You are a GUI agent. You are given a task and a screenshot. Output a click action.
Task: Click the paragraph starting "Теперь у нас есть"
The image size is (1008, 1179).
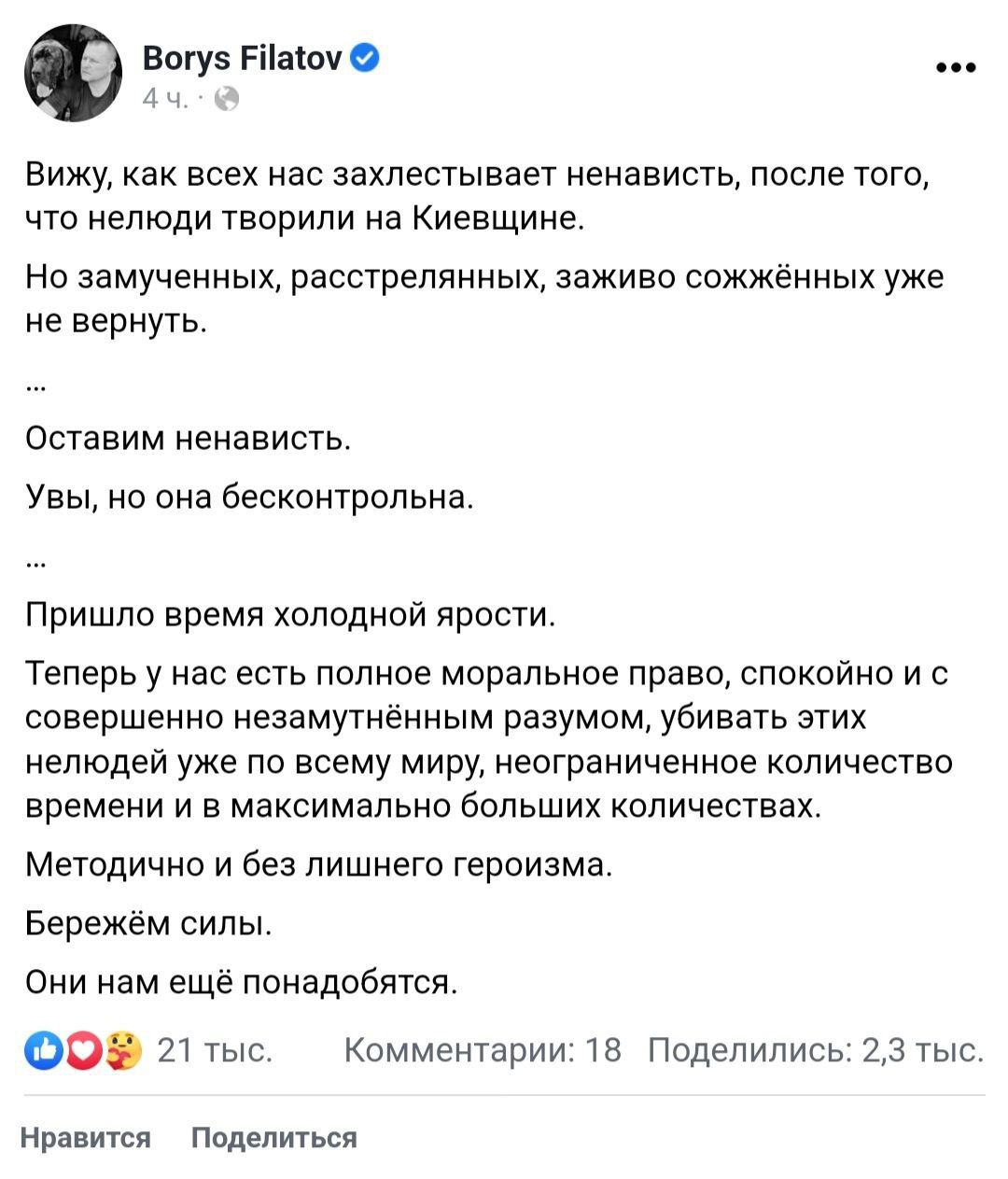(485, 739)
